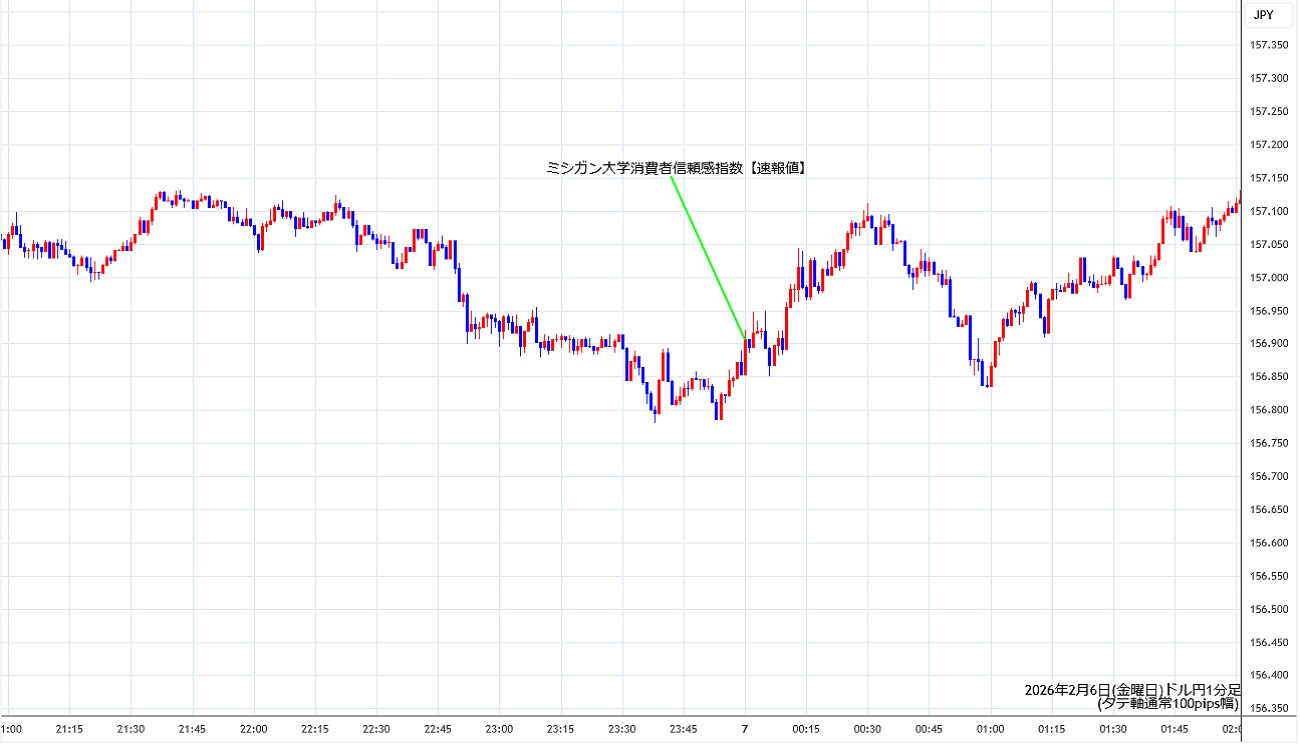Select the 157.000 price axis label
The height and width of the screenshot is (745, 1300).
1268,277
